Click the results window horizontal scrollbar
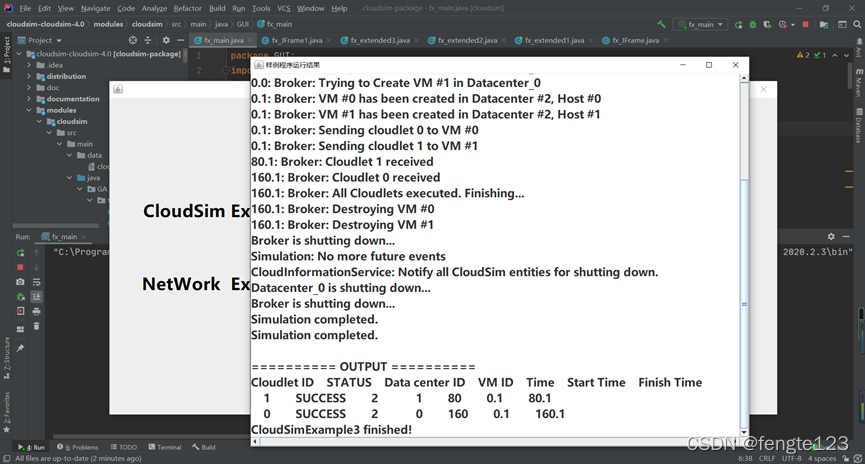This screenshot has width=865, height=464. tap(495, 441)
